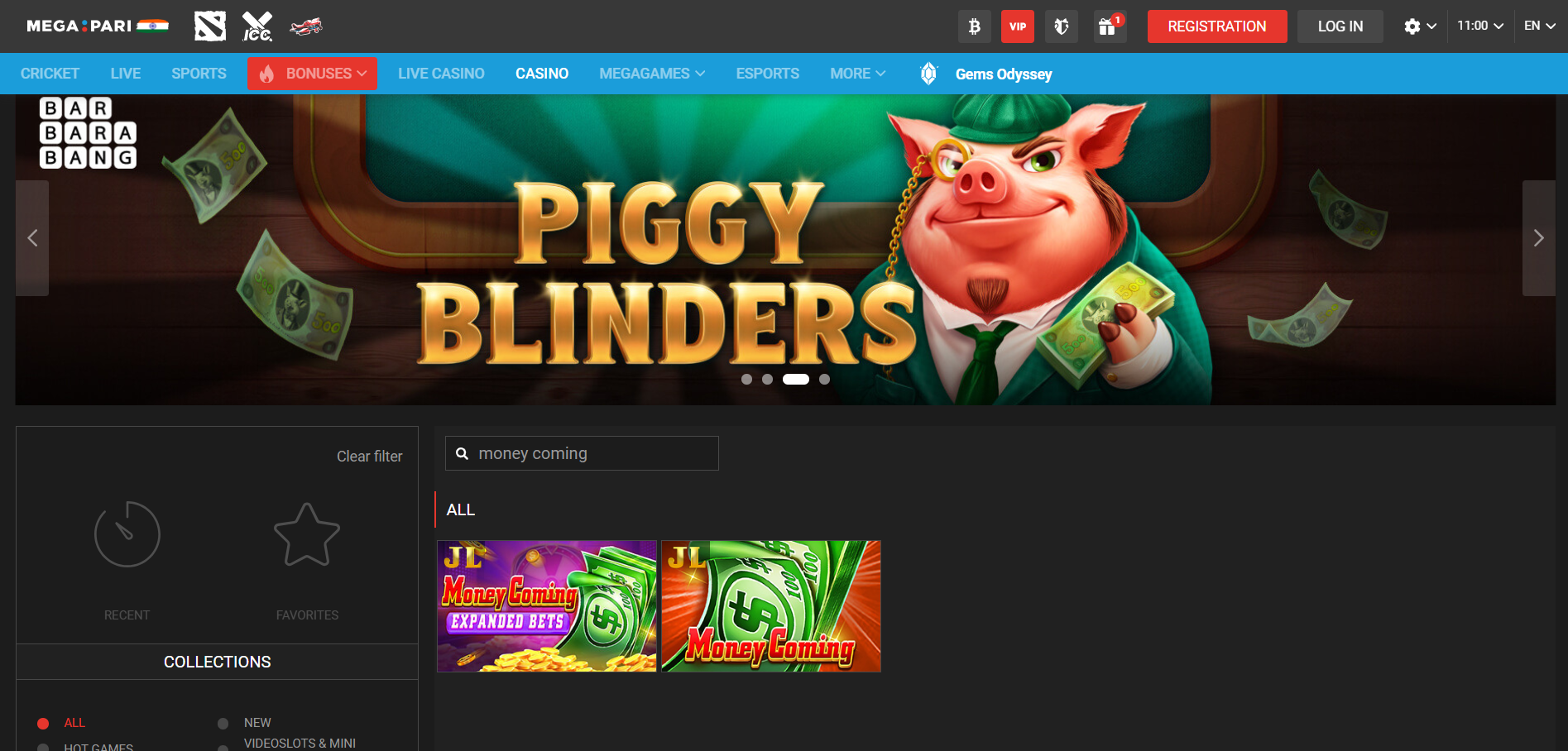Advance banner with next slide arrow
1568x751 pixels.
click(x=1538, y=238)
